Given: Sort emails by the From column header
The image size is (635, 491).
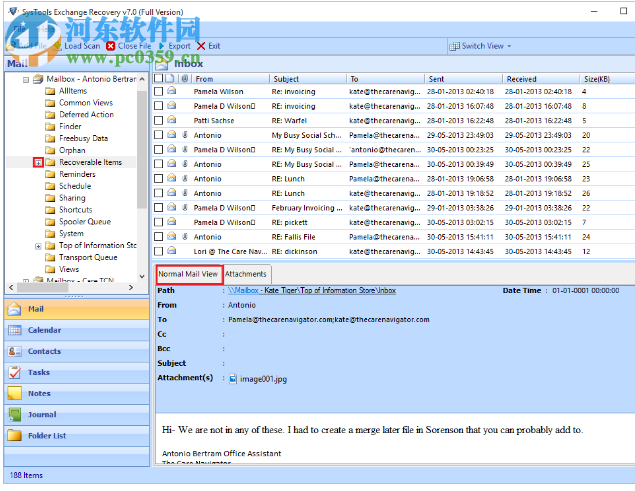Looking at the screenshot, I should coord(231,79).
